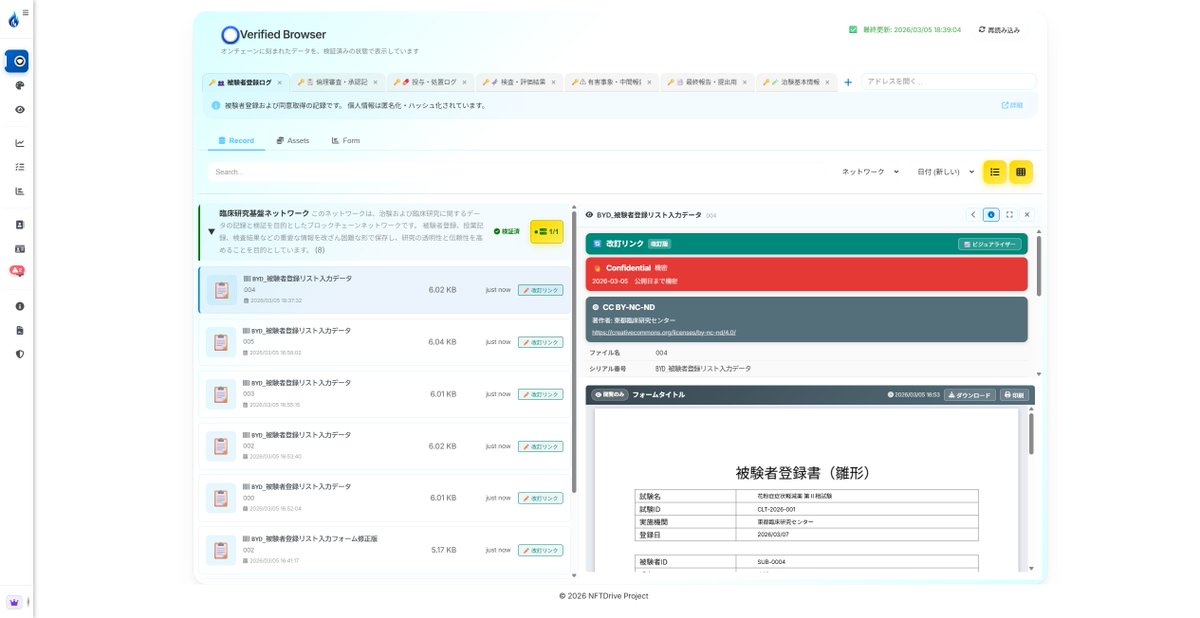Click clipboard icon of record 005
The height and width of the screenshot is (618, 1200).
(x=221, y=342)
